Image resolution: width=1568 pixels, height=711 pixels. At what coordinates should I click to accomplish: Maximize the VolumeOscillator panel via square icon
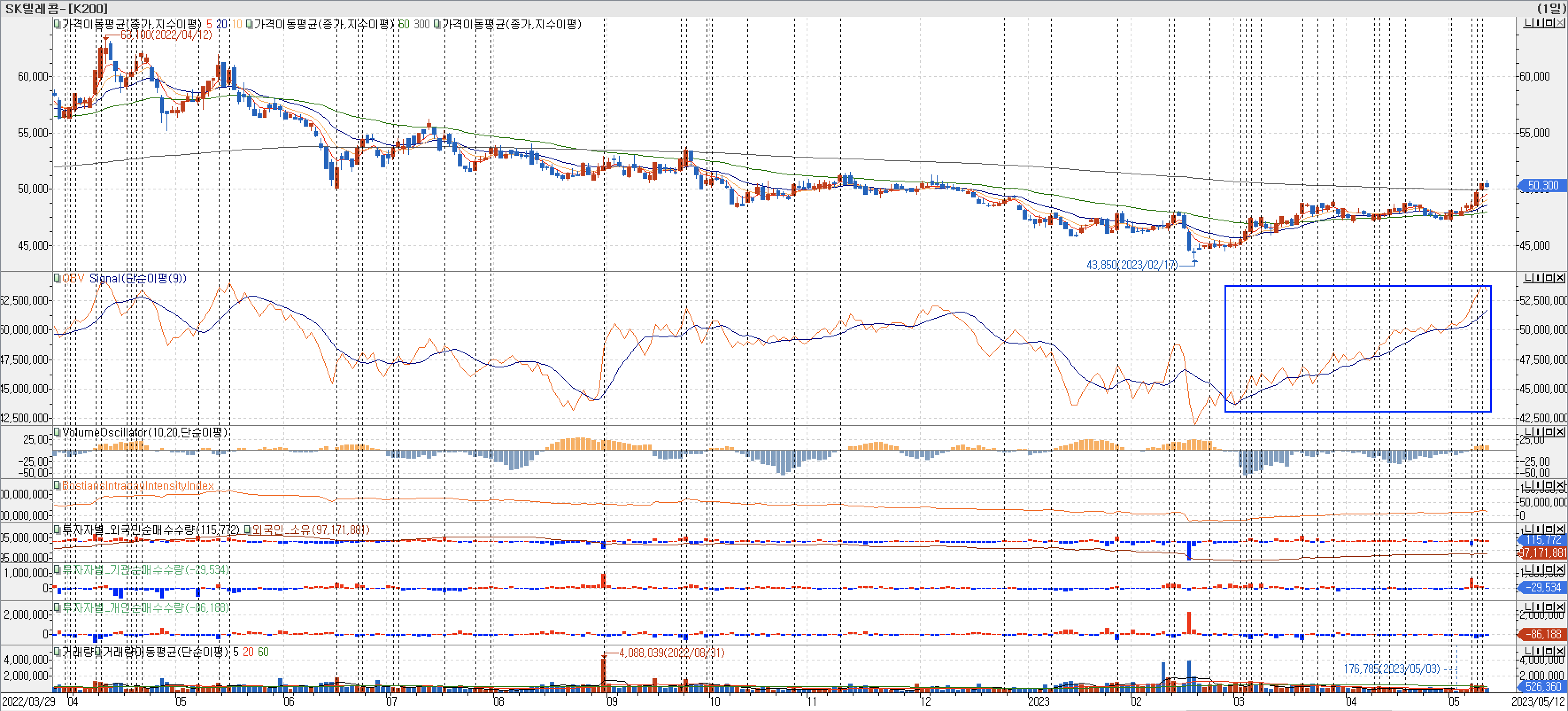[x=1549, y=432]
